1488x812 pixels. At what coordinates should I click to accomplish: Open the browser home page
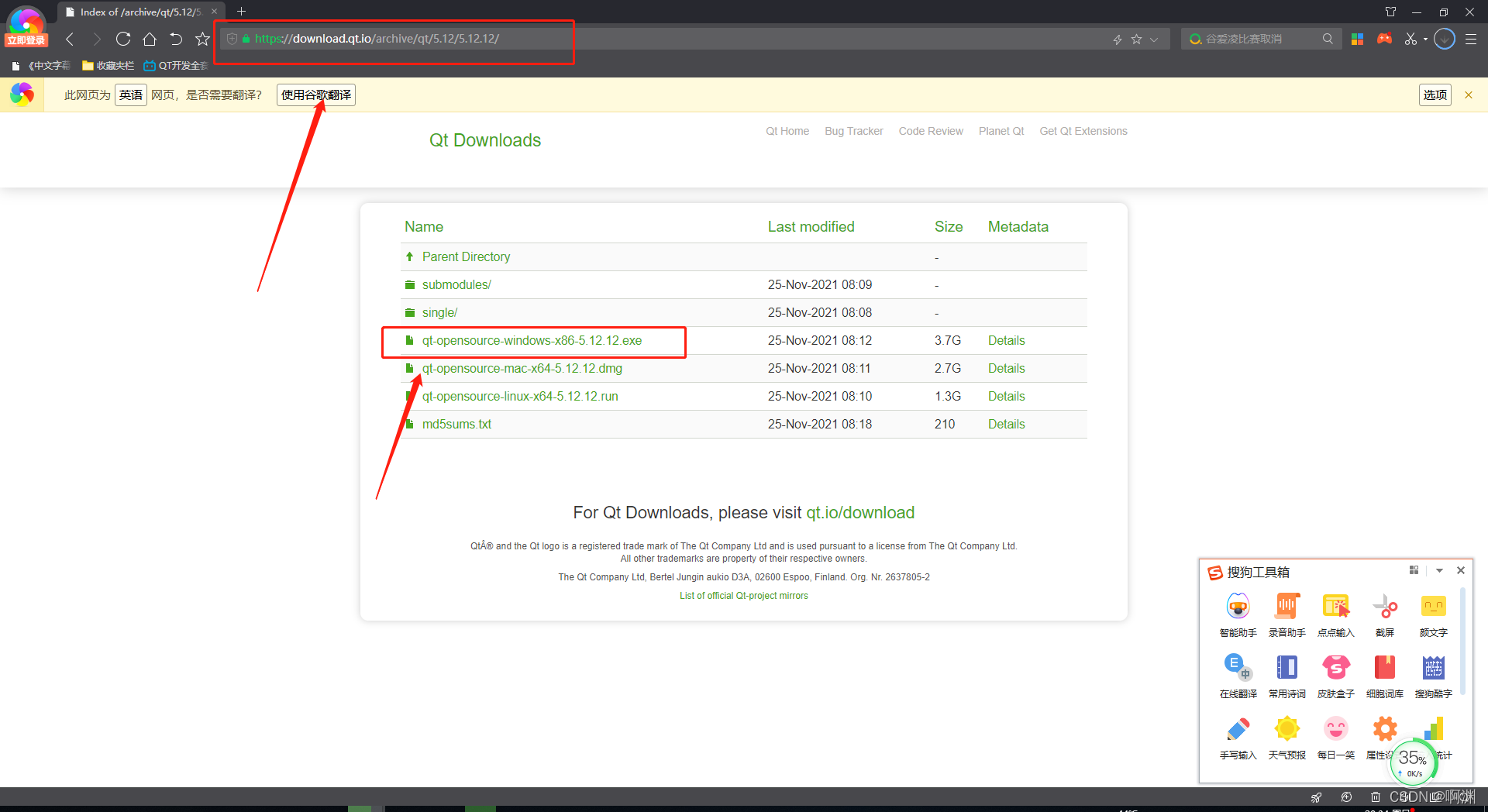(x=150, y=39)
